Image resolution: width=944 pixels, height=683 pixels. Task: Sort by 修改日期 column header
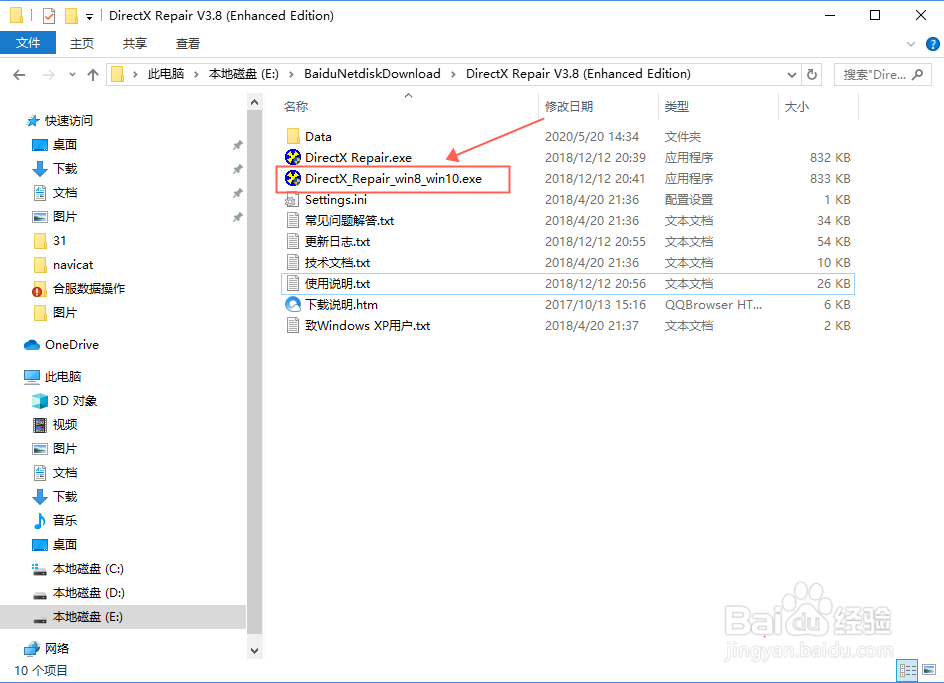tap(569, 107)
